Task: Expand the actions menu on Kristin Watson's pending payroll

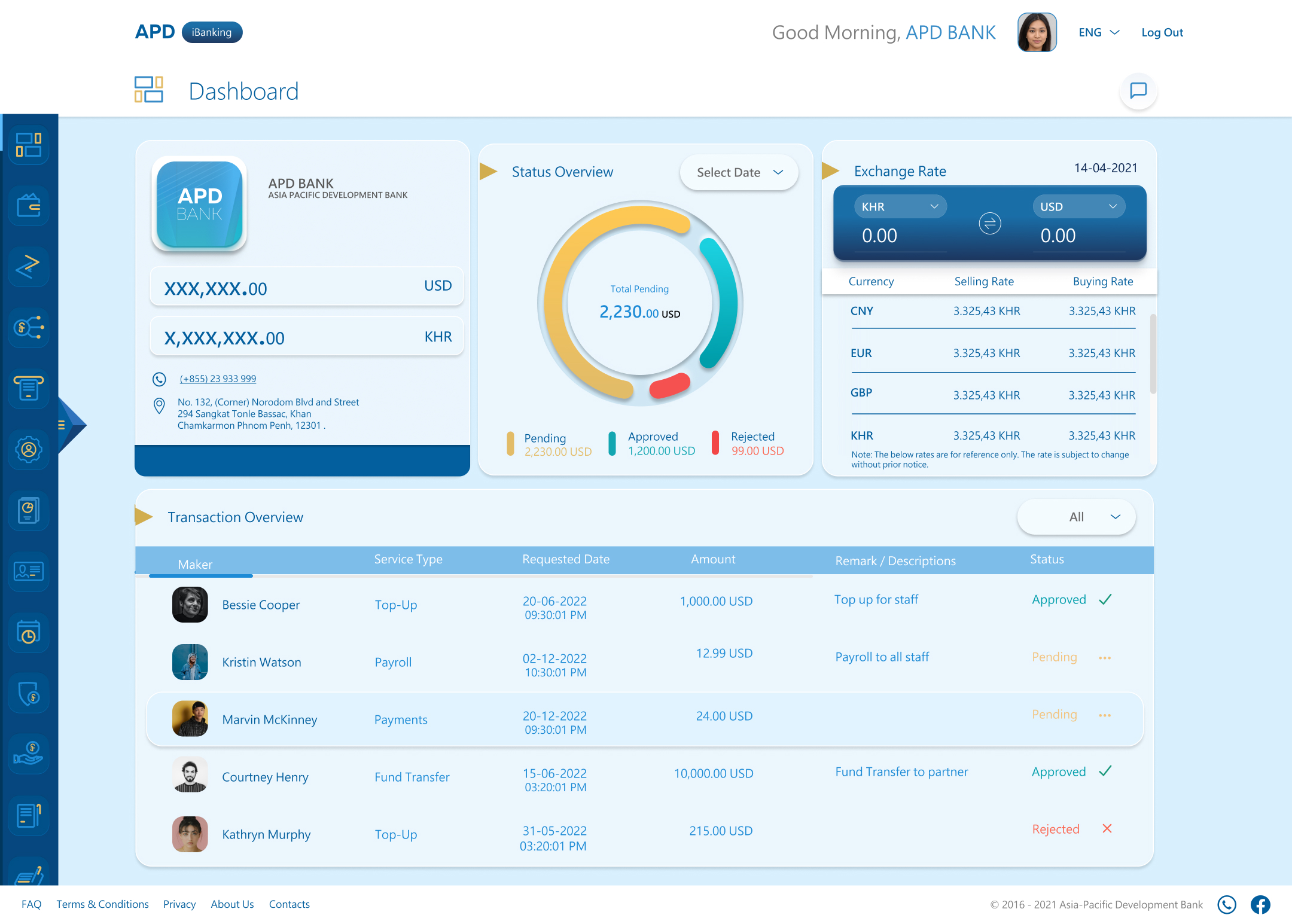Action: [1105, 657]
